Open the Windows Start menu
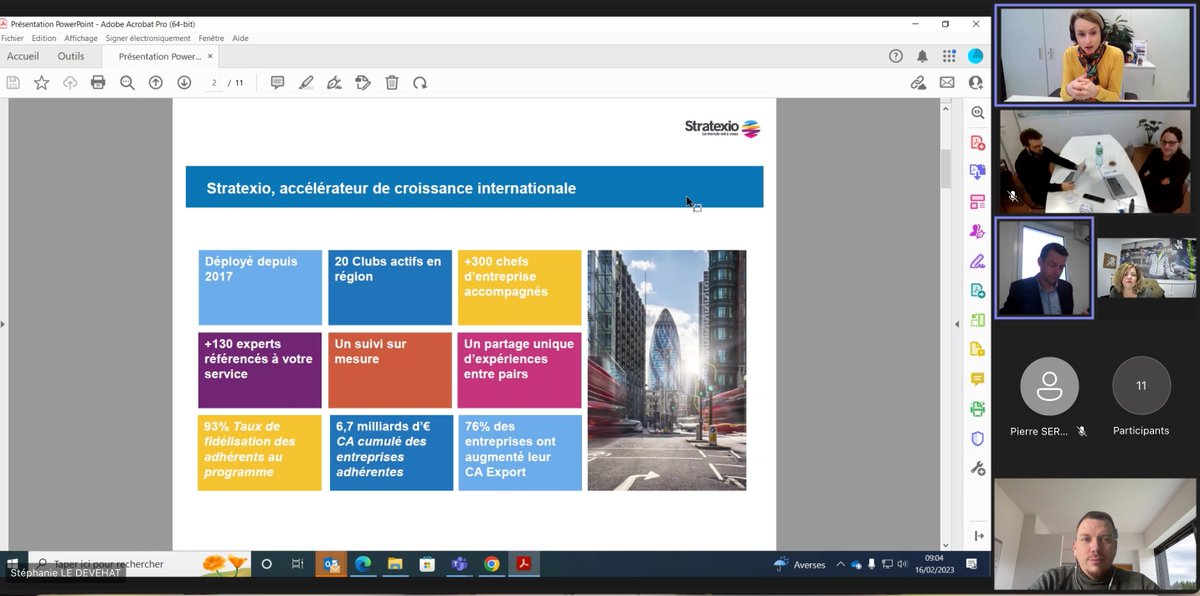Image resolution: width=1200 pixels, height=596 pixels. click(13, 564)
